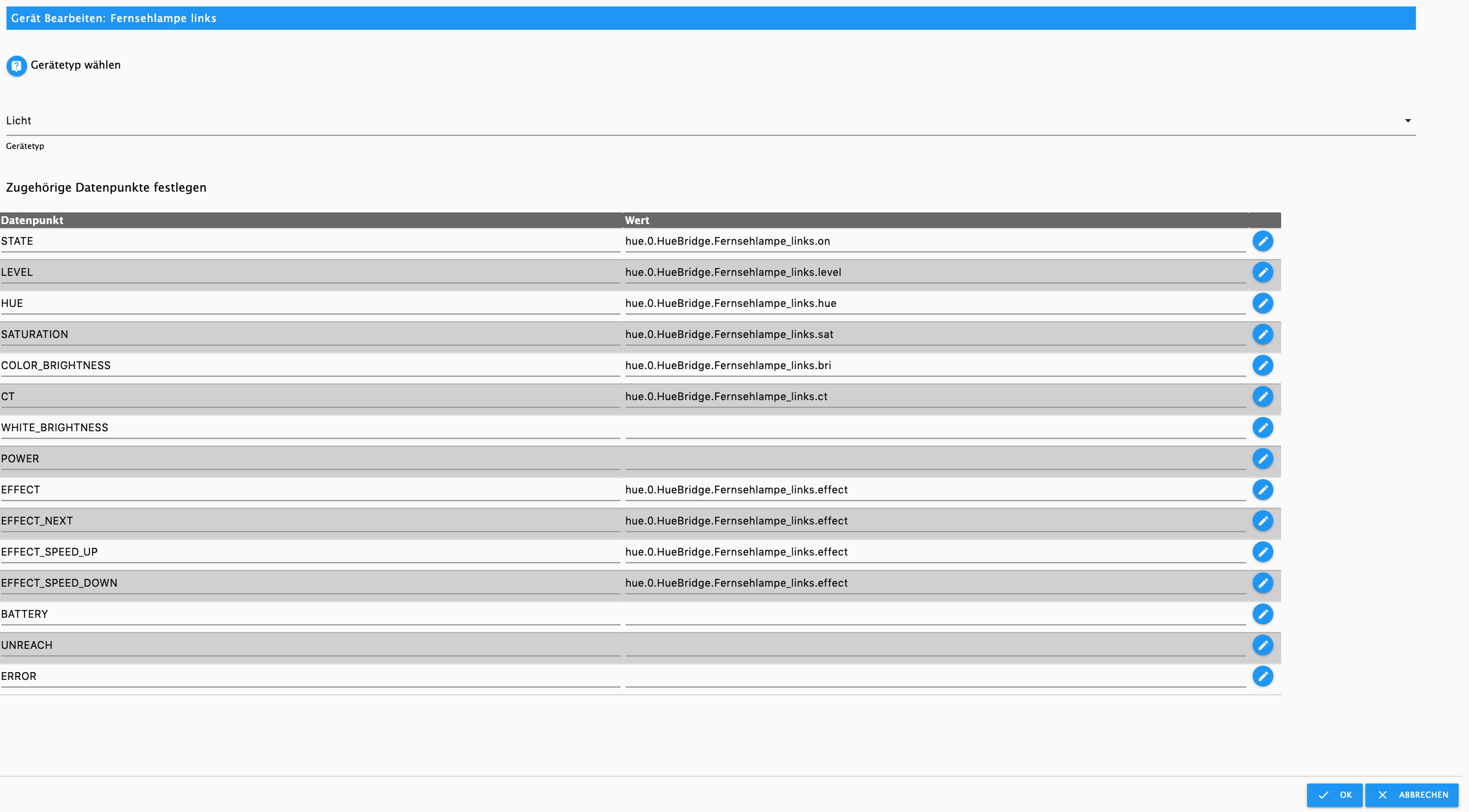The height and width of the screenshot is (812, 1469).
Task: Edit the EFFECT_NEXT datapoint with pencil icon
Action: pos(1262,521)
